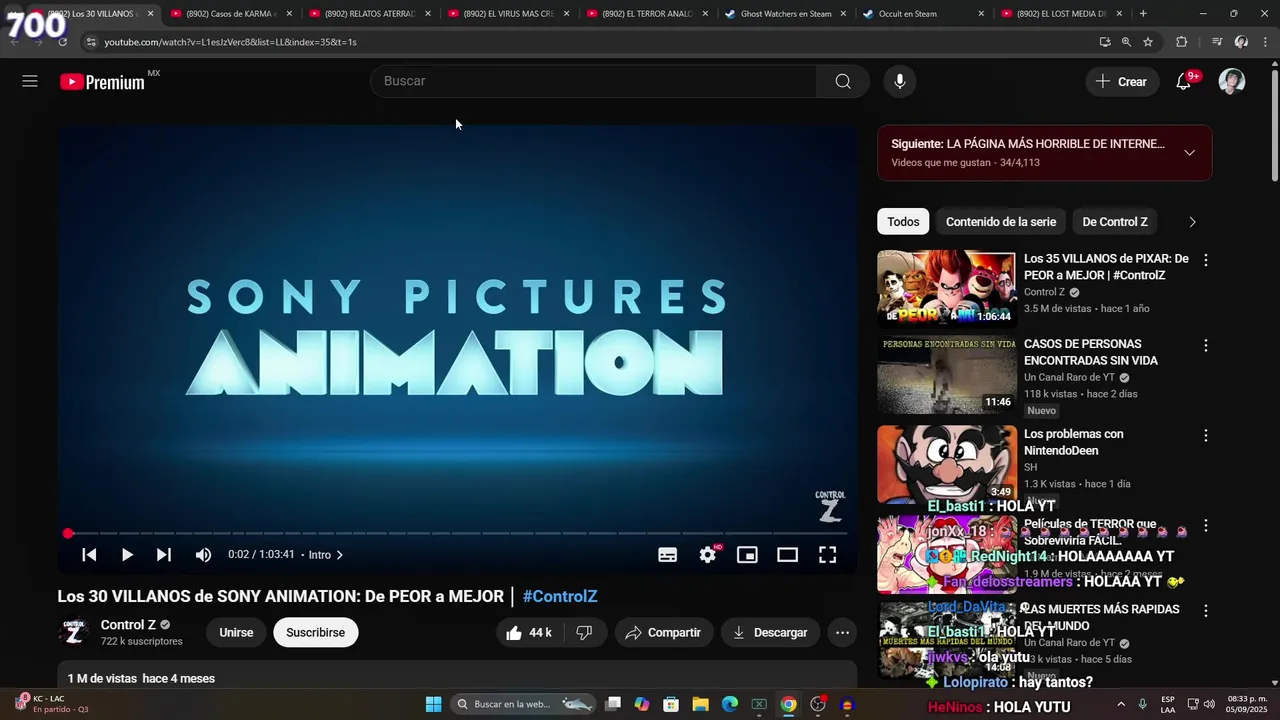Open the taskbar clock and date
Screen dimensions: 1280x720
click(x=1246, y=705)
